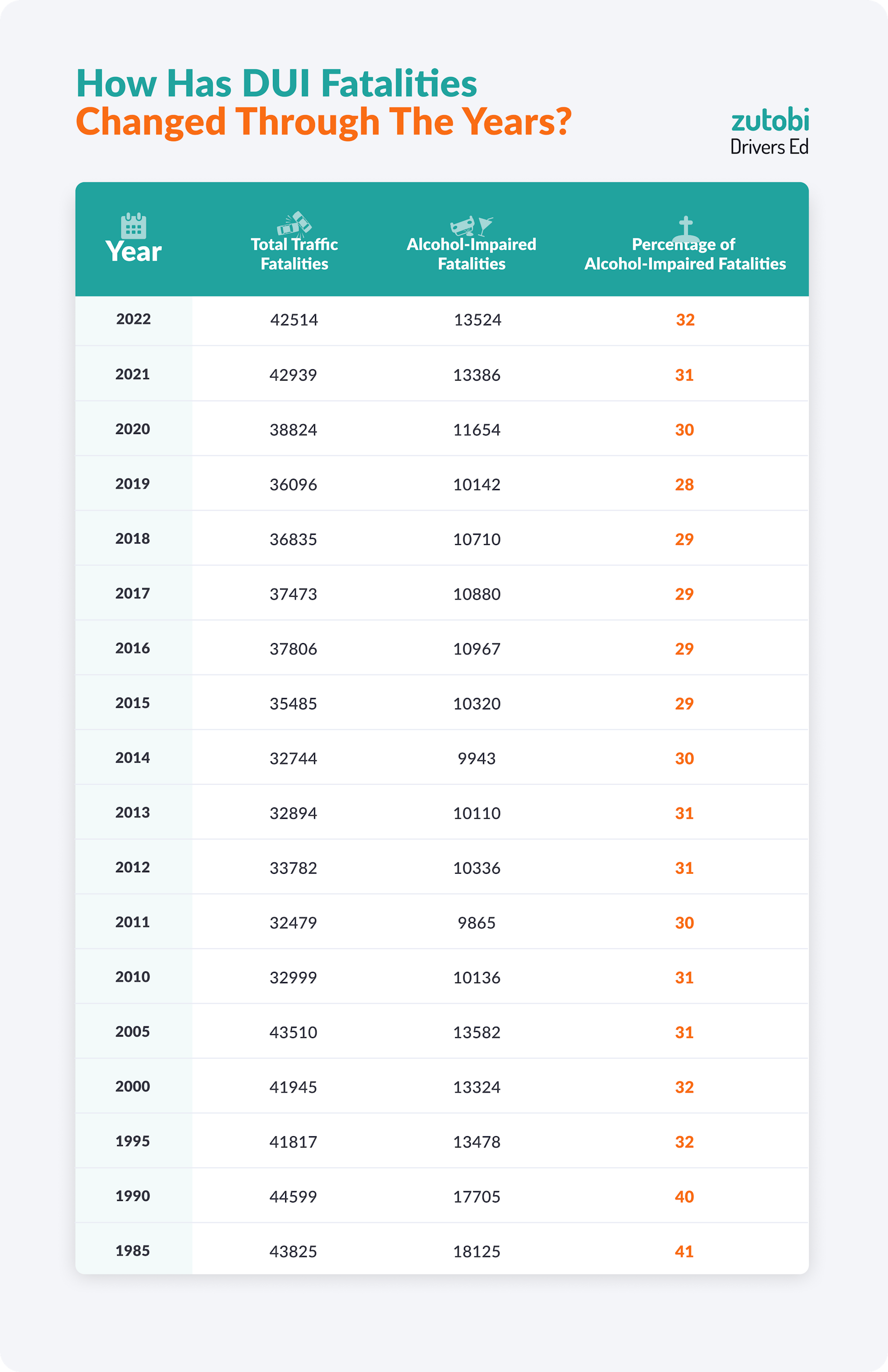Click the orange 'Changed Through The Years?' heading

coord(323,122)
